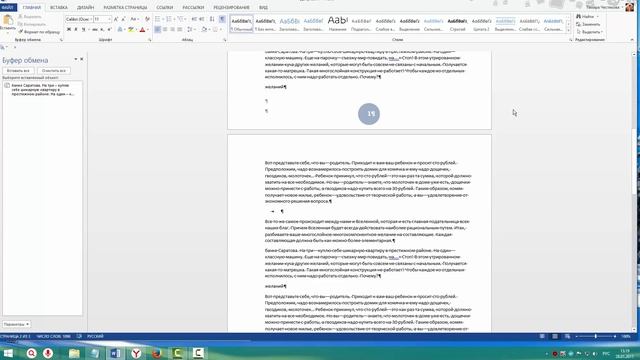Justify the text
The width and height of the screenshot is (640, 360).
(180, 29)
